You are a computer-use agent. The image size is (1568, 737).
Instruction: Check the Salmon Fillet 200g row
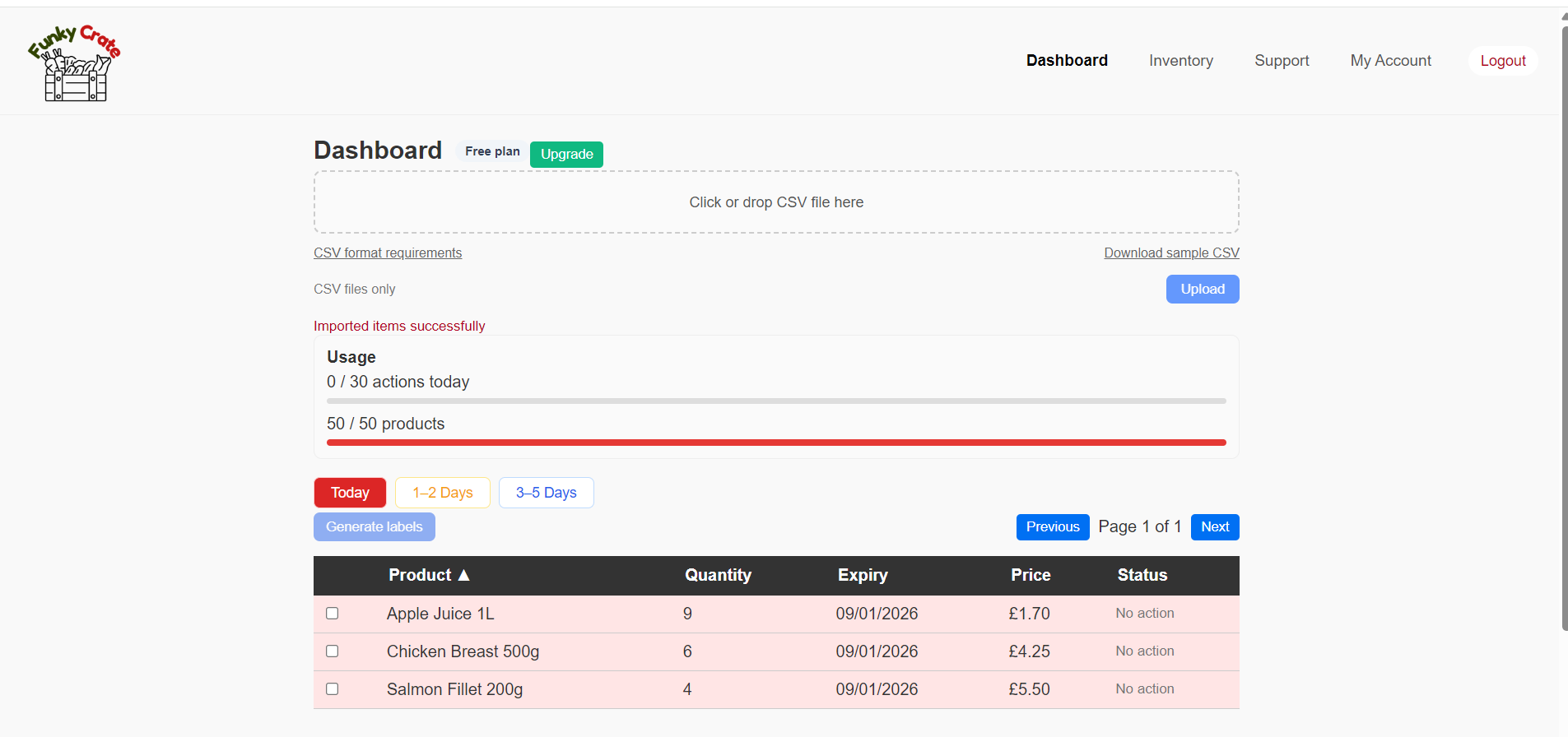[x=333, y=689]
